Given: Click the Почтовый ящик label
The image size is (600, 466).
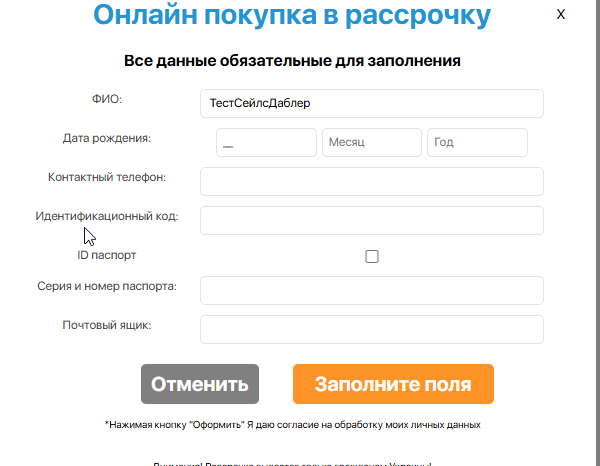Looking at the screenshot, I should [x=107, y=325].
